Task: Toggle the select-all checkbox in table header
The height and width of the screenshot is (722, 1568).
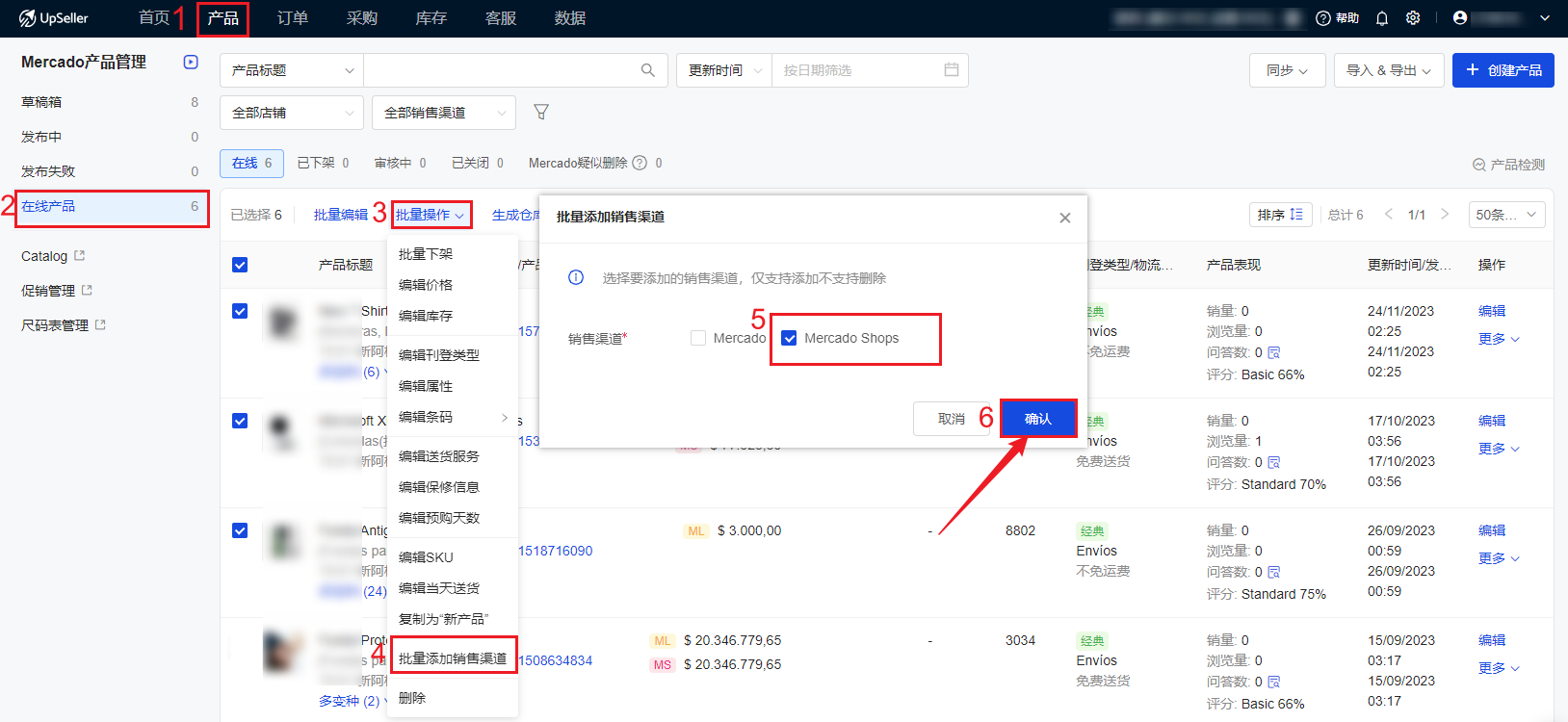Action: (x=240, y=265)
